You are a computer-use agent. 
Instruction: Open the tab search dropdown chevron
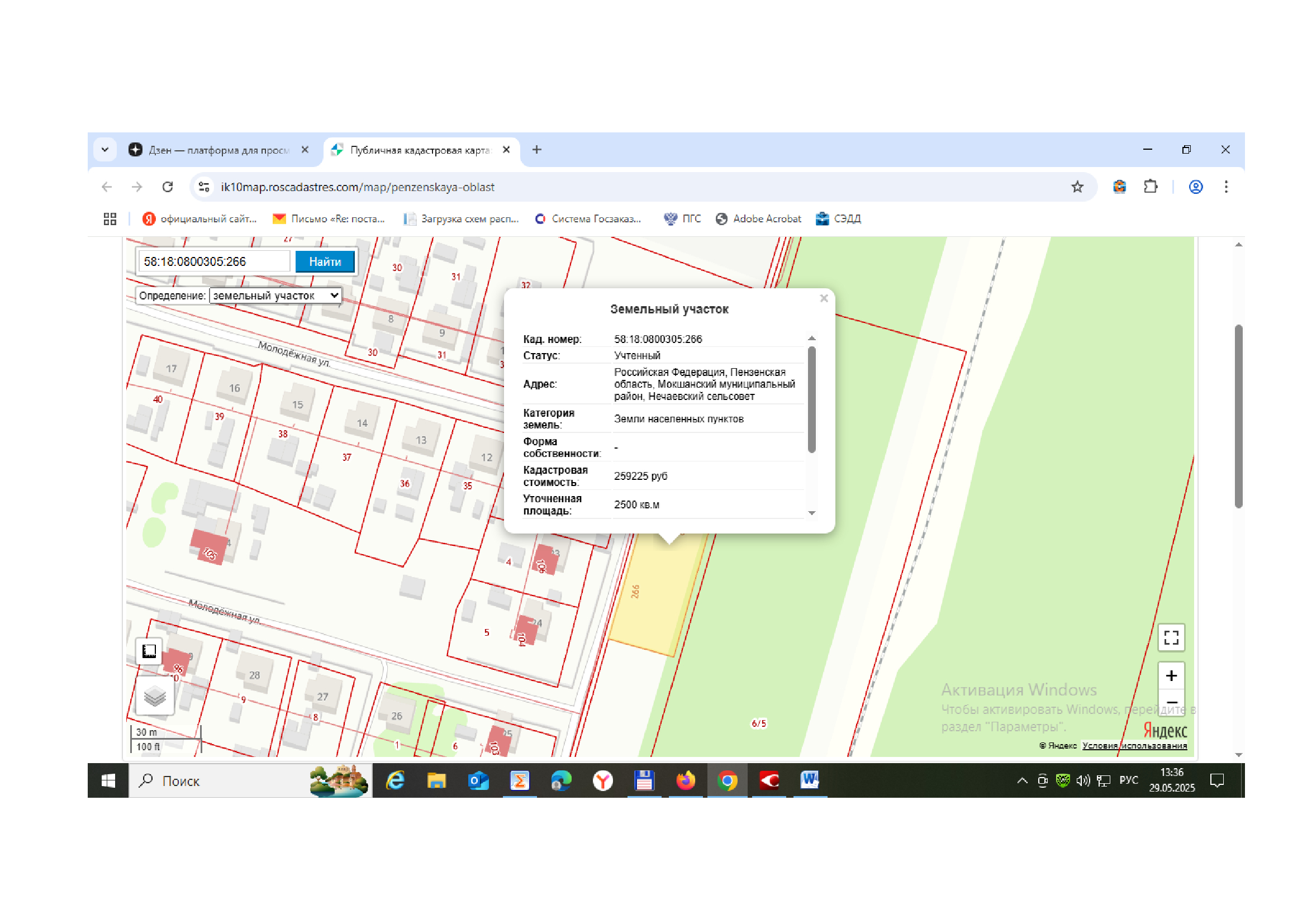104,150
